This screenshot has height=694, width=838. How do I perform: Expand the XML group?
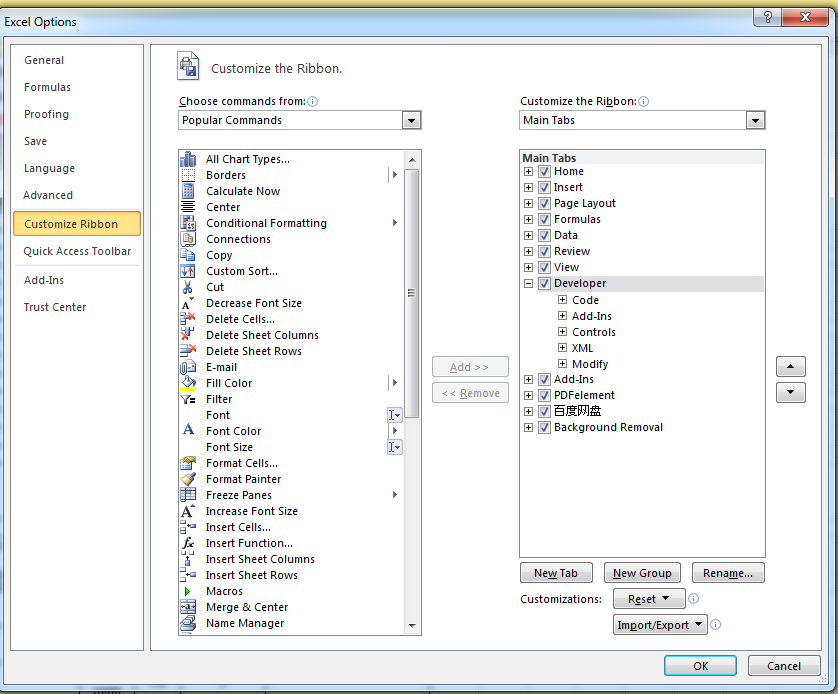coord(562,348)
